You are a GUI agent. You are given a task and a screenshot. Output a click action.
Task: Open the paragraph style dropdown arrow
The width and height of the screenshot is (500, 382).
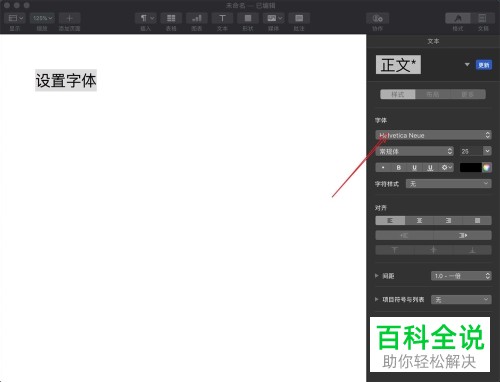[x=467, y=65]
